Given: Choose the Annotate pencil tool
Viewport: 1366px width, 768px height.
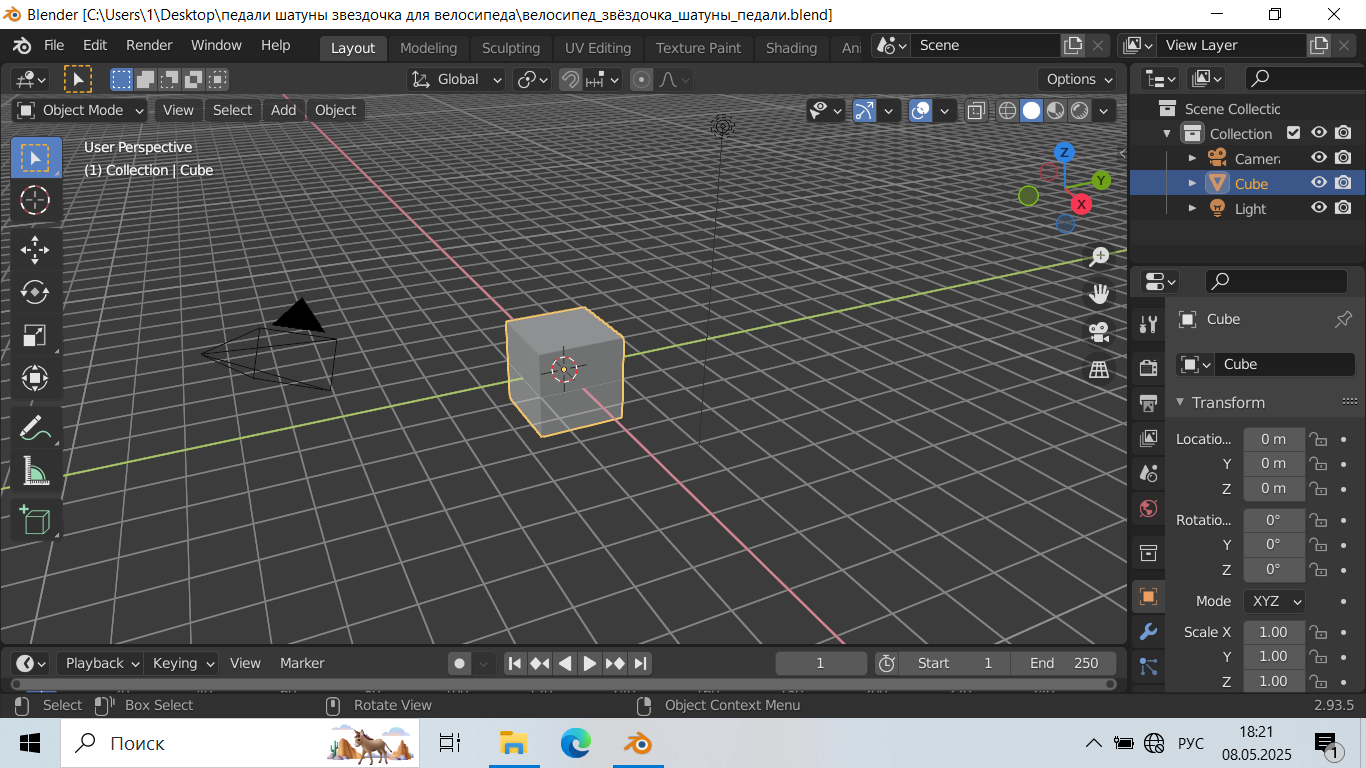Looking at the screenshot, I should point(35,428).
